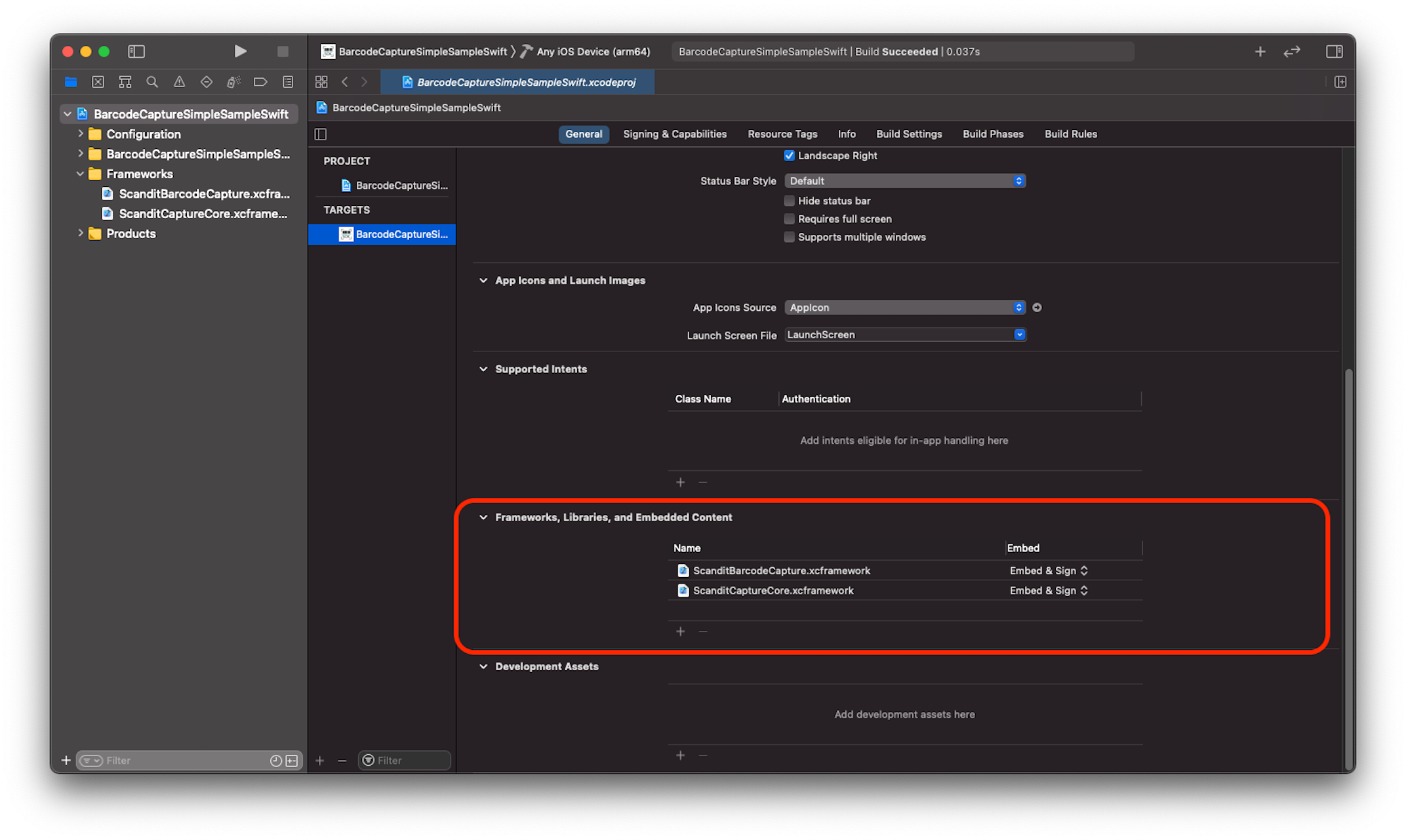The width and height of the screenshot is (1406, 840).
Task: Click the plus button to add framework
Action: click(x=680, y=630)
